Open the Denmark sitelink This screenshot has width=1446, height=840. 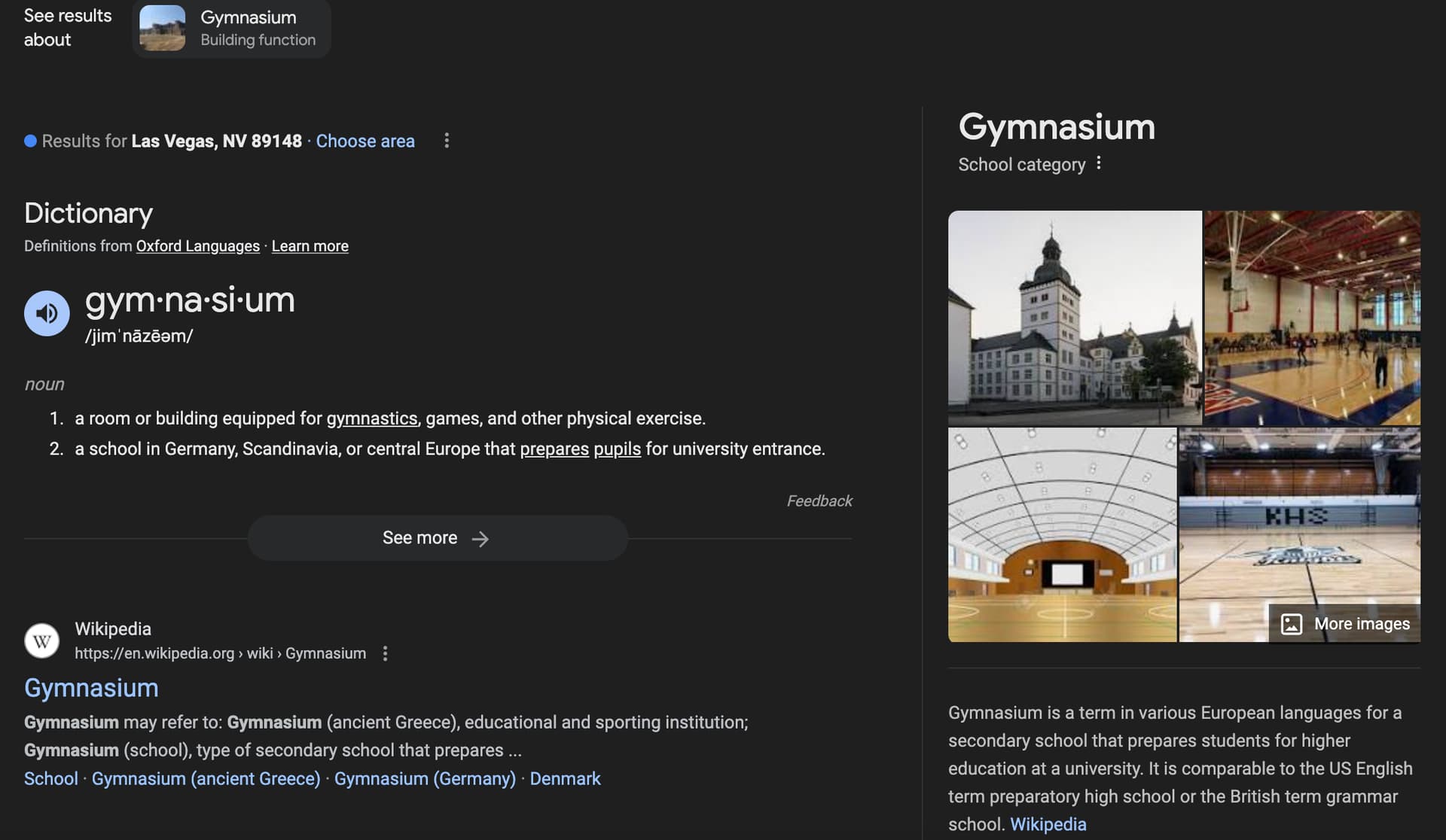point(565,779)
